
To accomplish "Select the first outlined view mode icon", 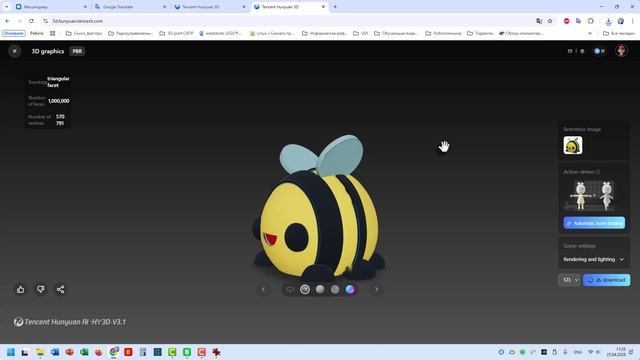I will 290,289.
